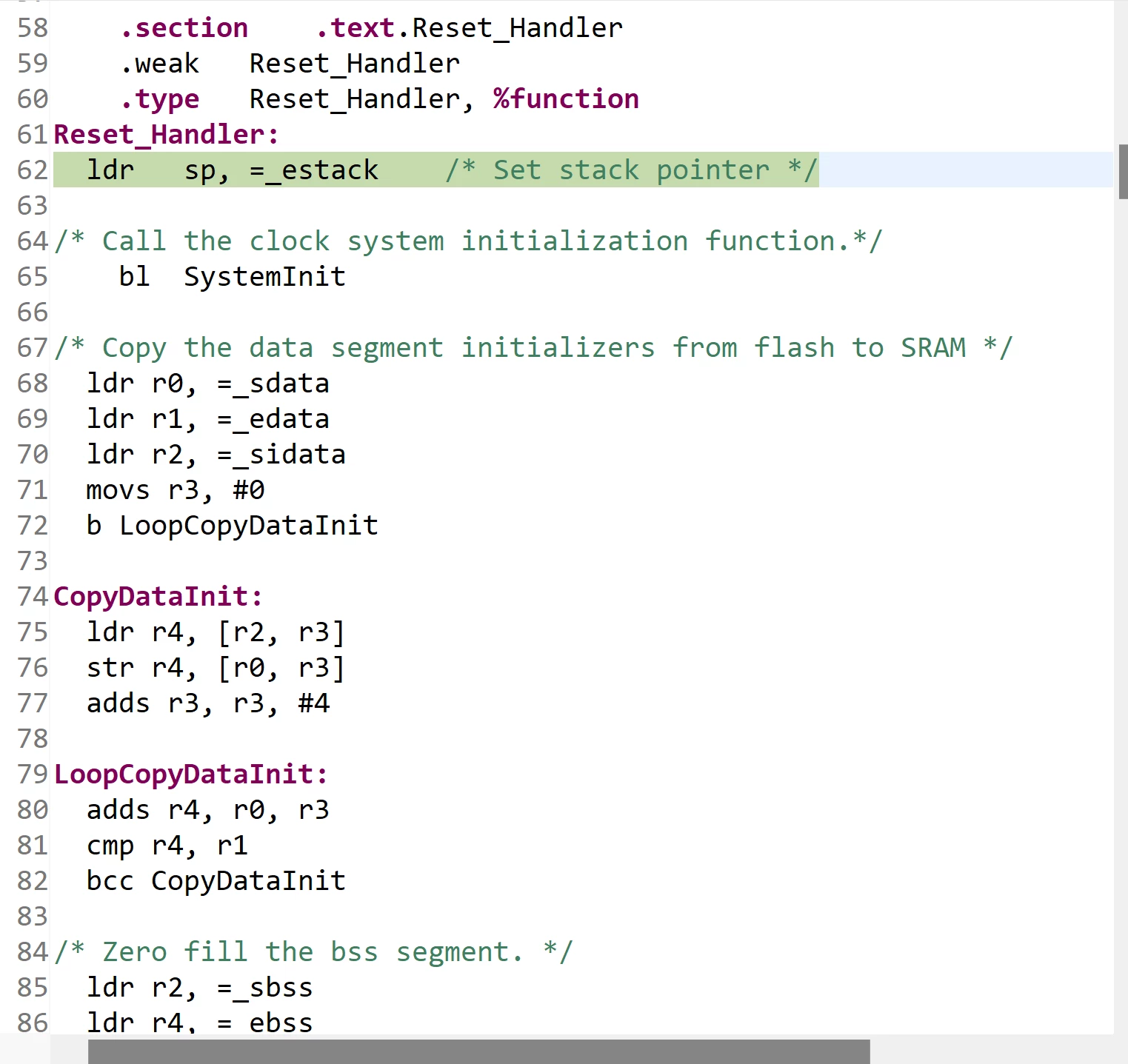Click the 'adds r4, r0, r3' instruction
Screen dimensions: 1128x1064
pyautogui.click(x=208, y=809)
